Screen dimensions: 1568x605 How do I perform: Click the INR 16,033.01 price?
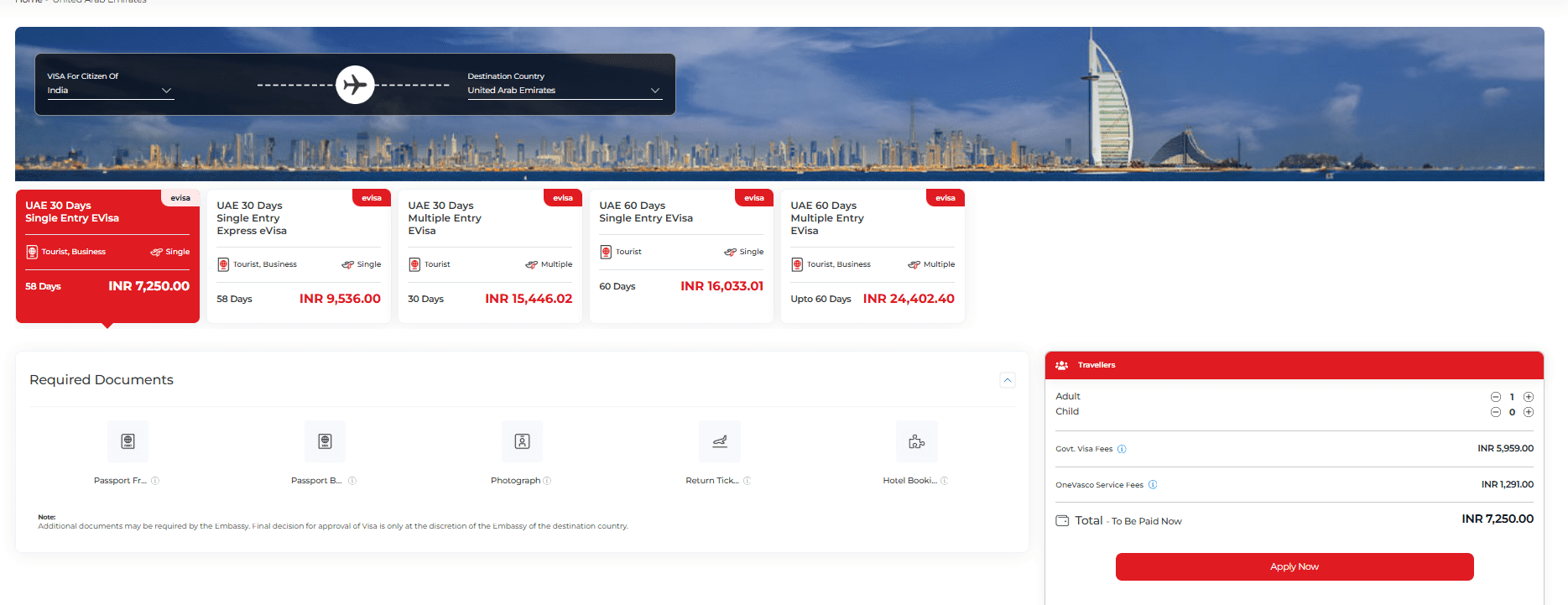click(721, 286)
